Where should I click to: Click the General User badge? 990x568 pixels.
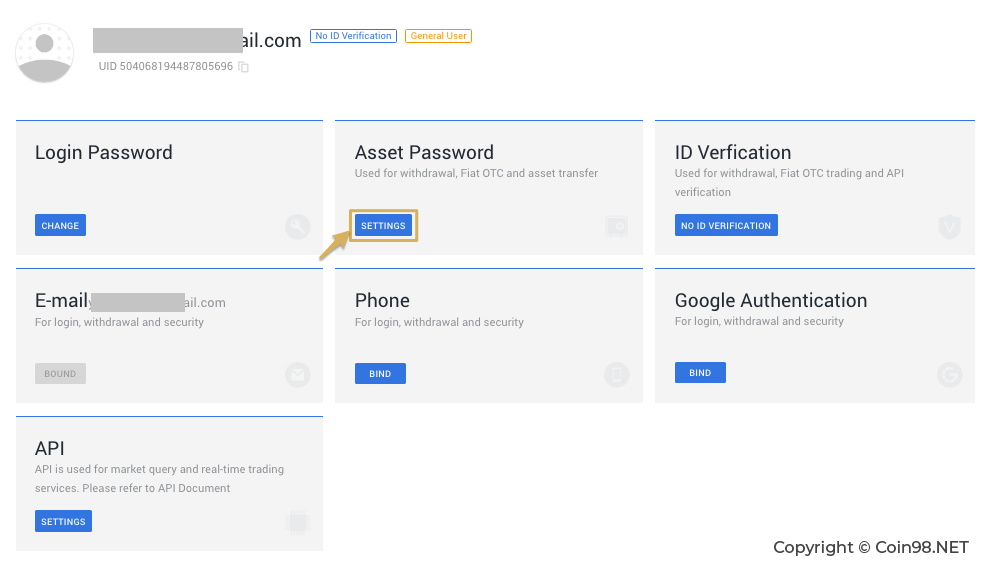pos(438,36)
